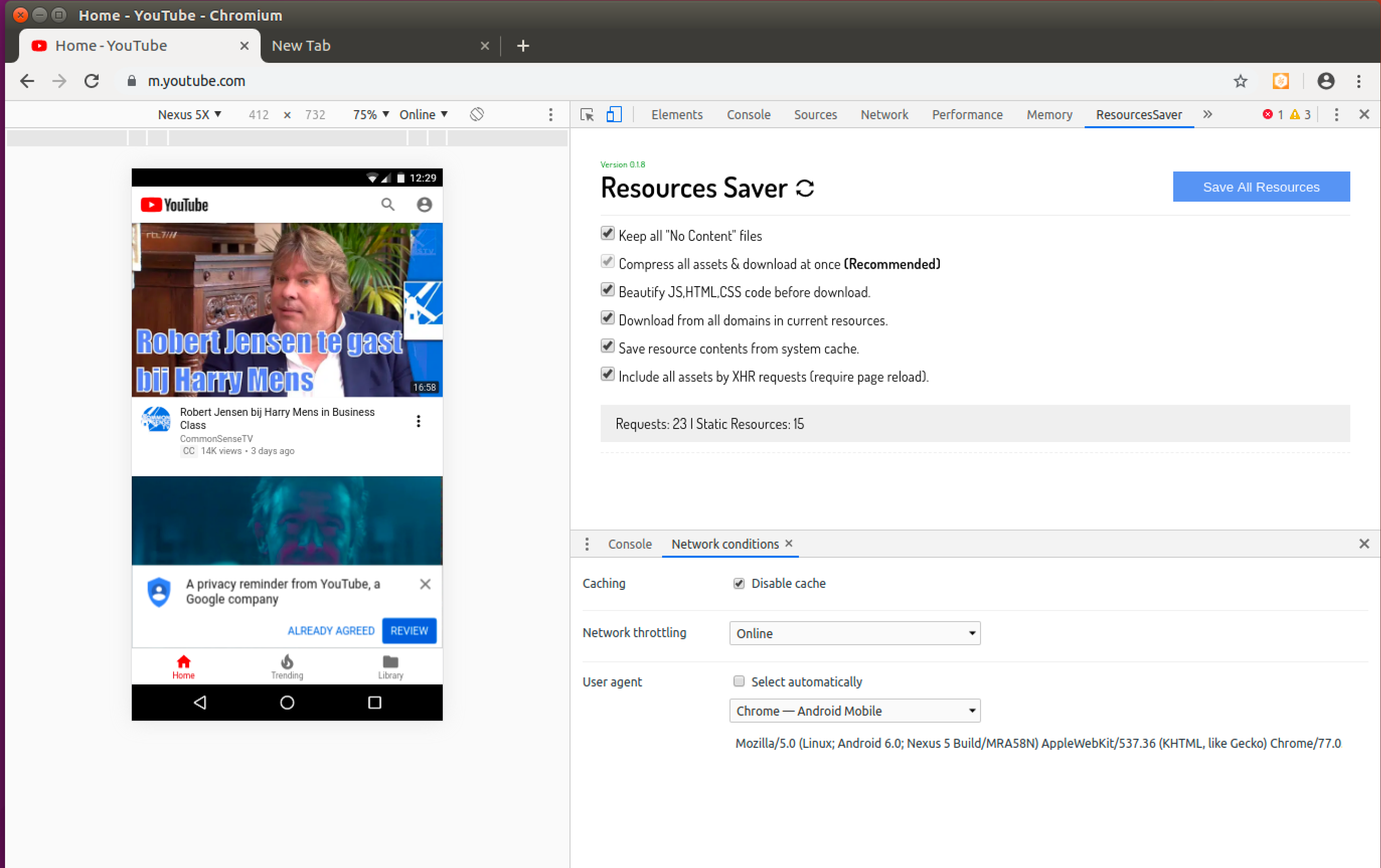Toggle the device toolbar icon
Screen dimensions: 1381x868
click(614, 114)
